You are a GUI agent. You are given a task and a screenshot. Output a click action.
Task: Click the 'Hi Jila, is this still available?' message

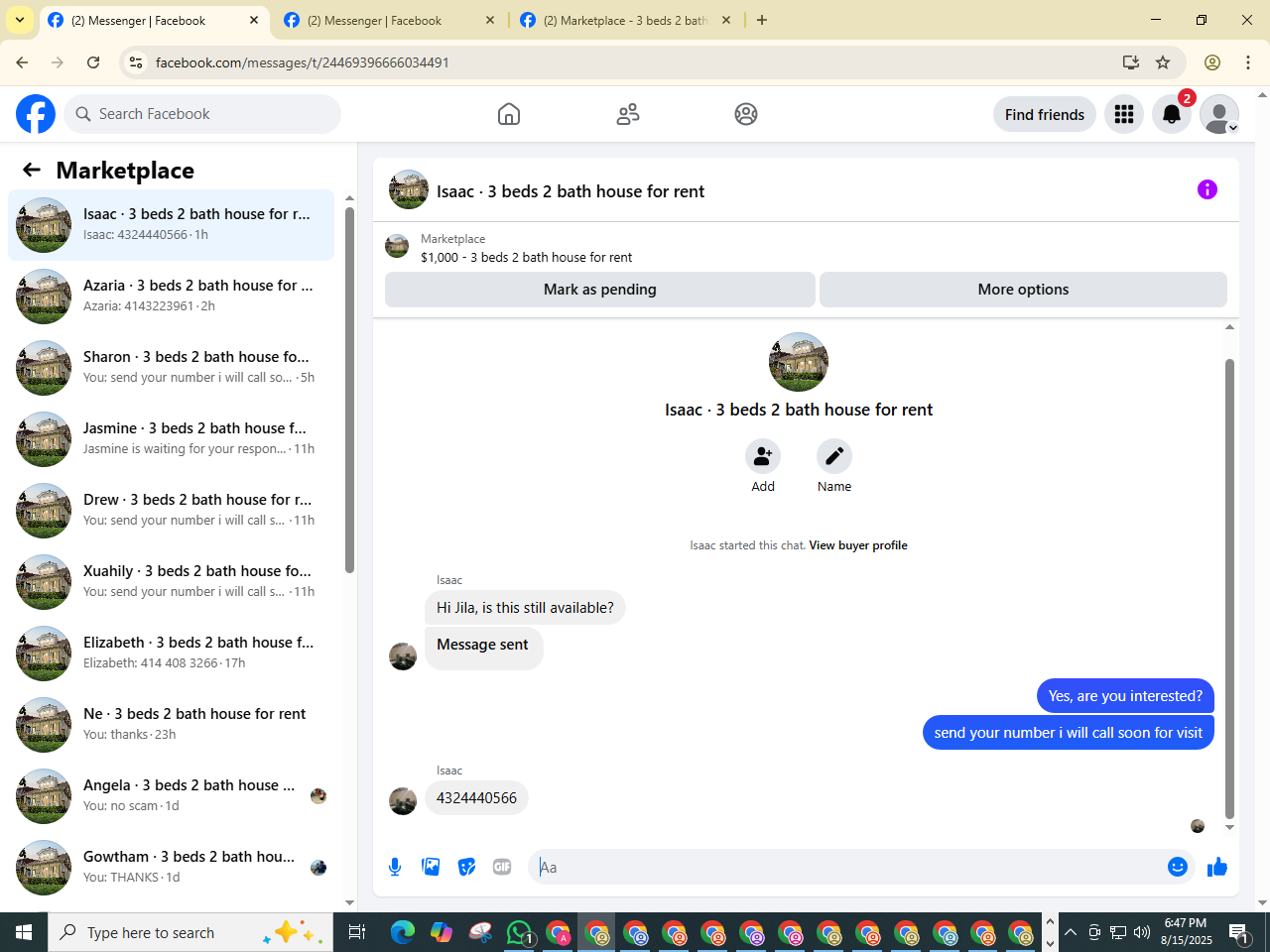tap(525, 608)
